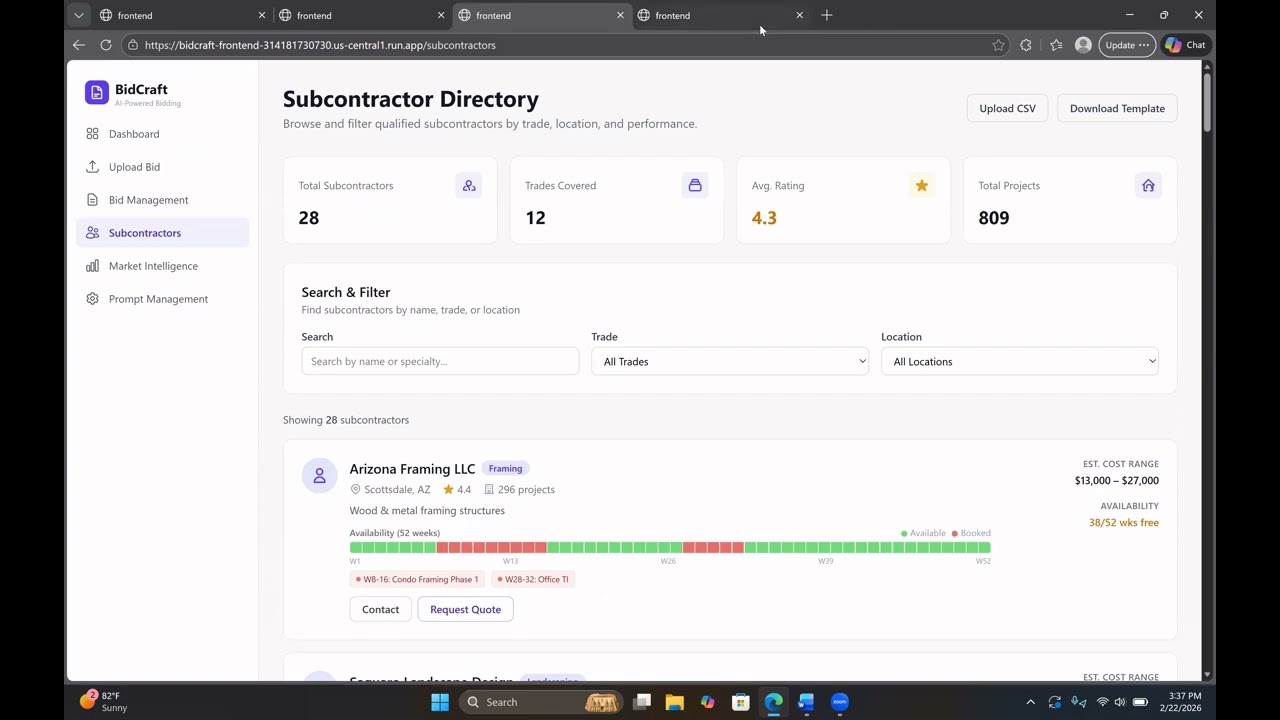The height and width of the screenshot is (720, 1280).
Task: Open the All Locations dropdown
Action: pyautogui.click(x=1020, y=361)
